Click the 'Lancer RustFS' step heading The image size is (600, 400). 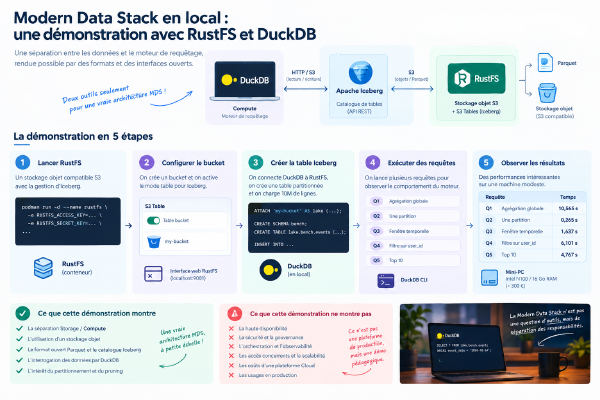click(60, 163)
